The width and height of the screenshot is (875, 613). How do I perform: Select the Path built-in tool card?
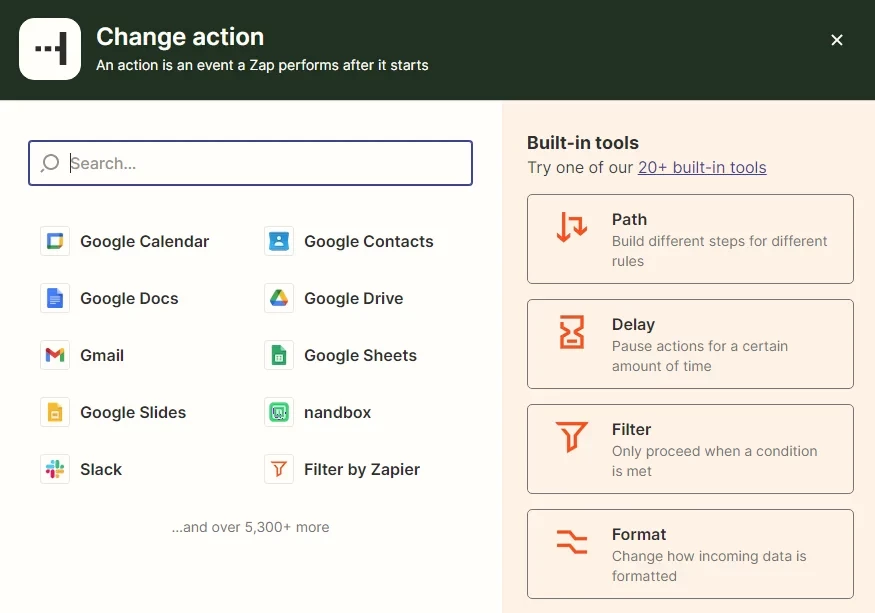690,239
